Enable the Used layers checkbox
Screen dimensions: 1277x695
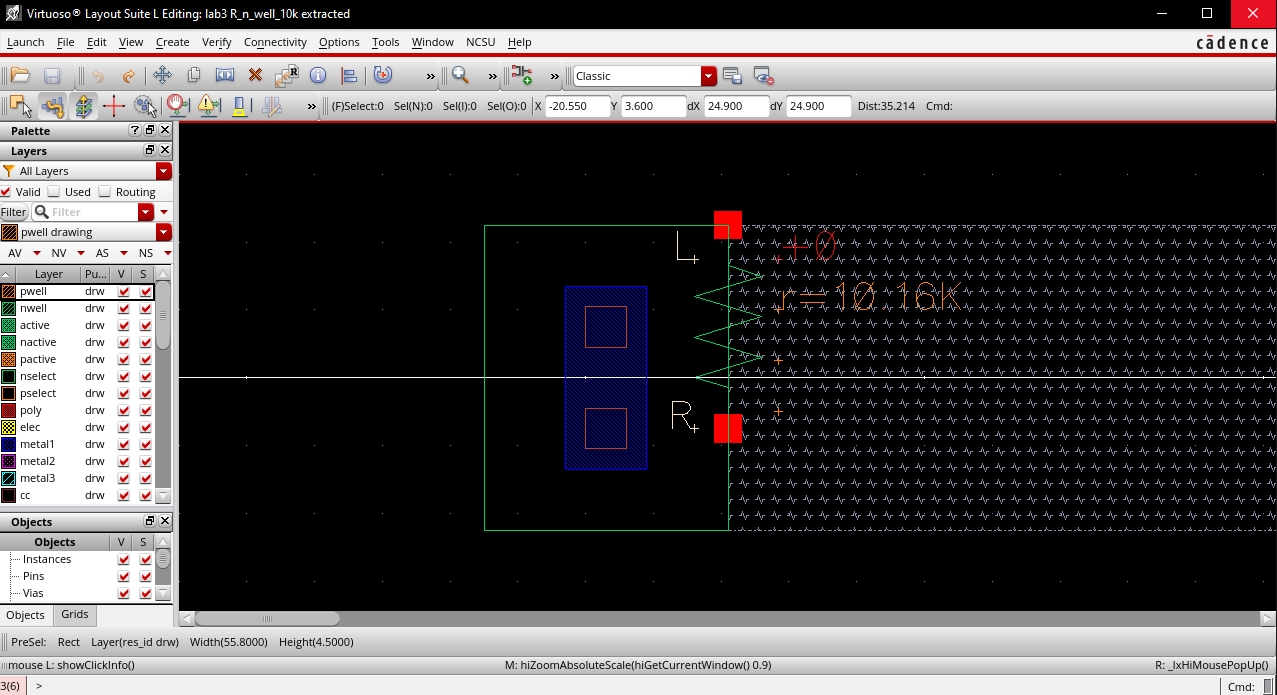tap(55, 192)
